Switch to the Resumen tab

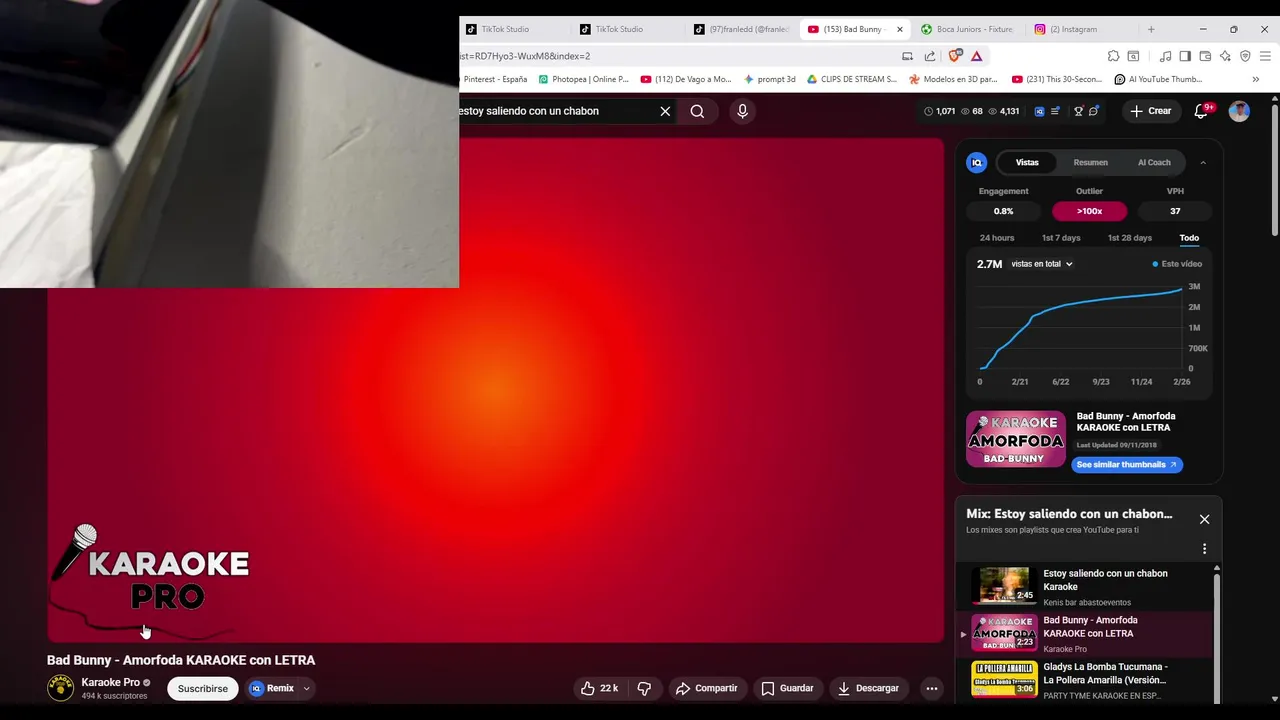1090,162
